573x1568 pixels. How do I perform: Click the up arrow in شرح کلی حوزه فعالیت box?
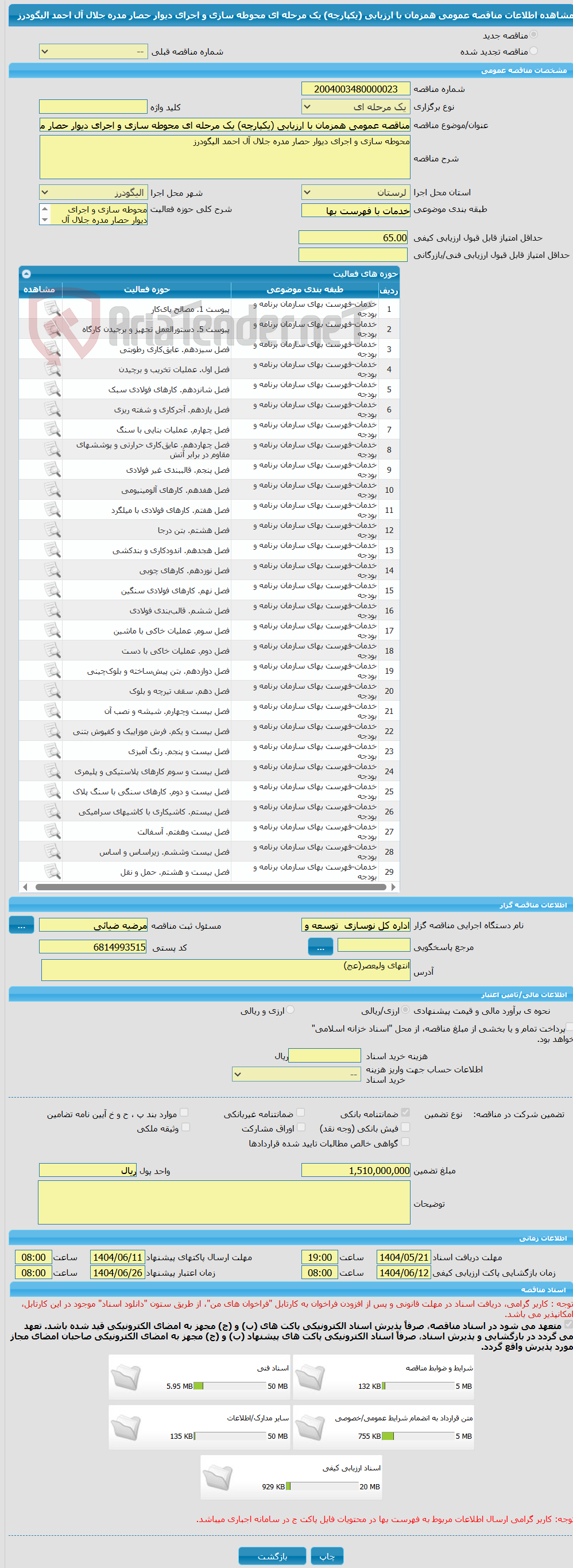click(x=44, y=209)
